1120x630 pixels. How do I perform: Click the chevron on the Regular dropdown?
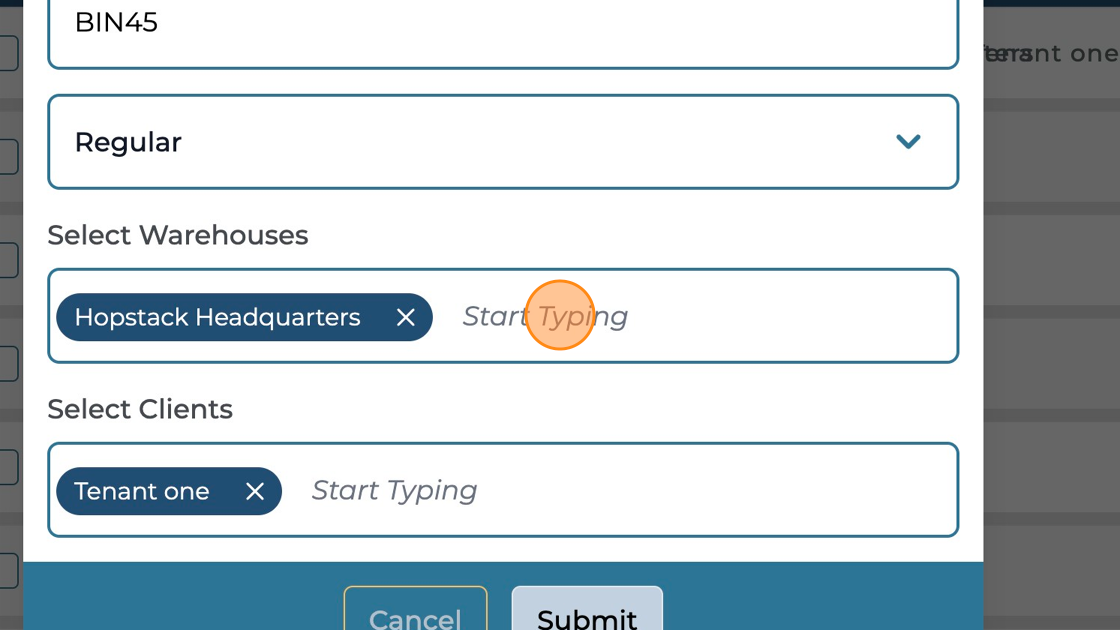point(908,142)
